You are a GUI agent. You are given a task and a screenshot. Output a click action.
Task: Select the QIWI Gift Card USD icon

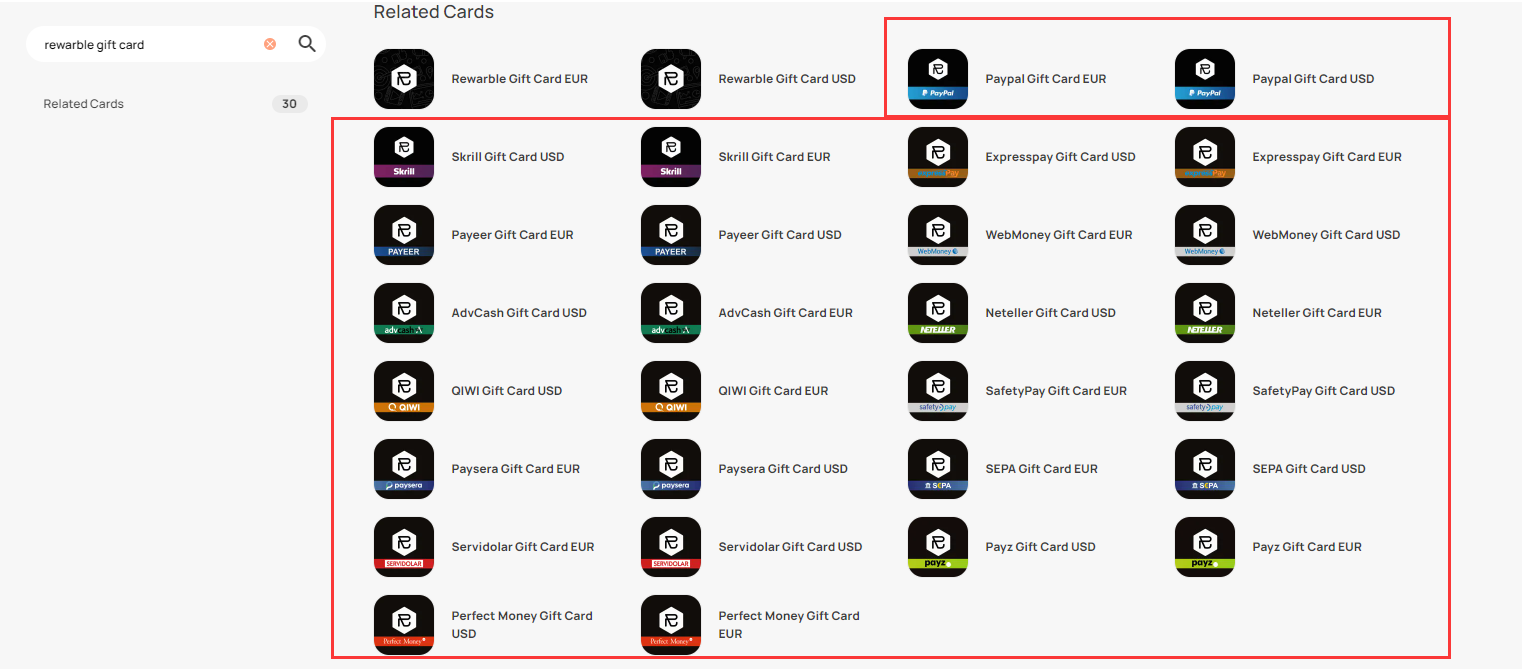[x=404, y=391]
